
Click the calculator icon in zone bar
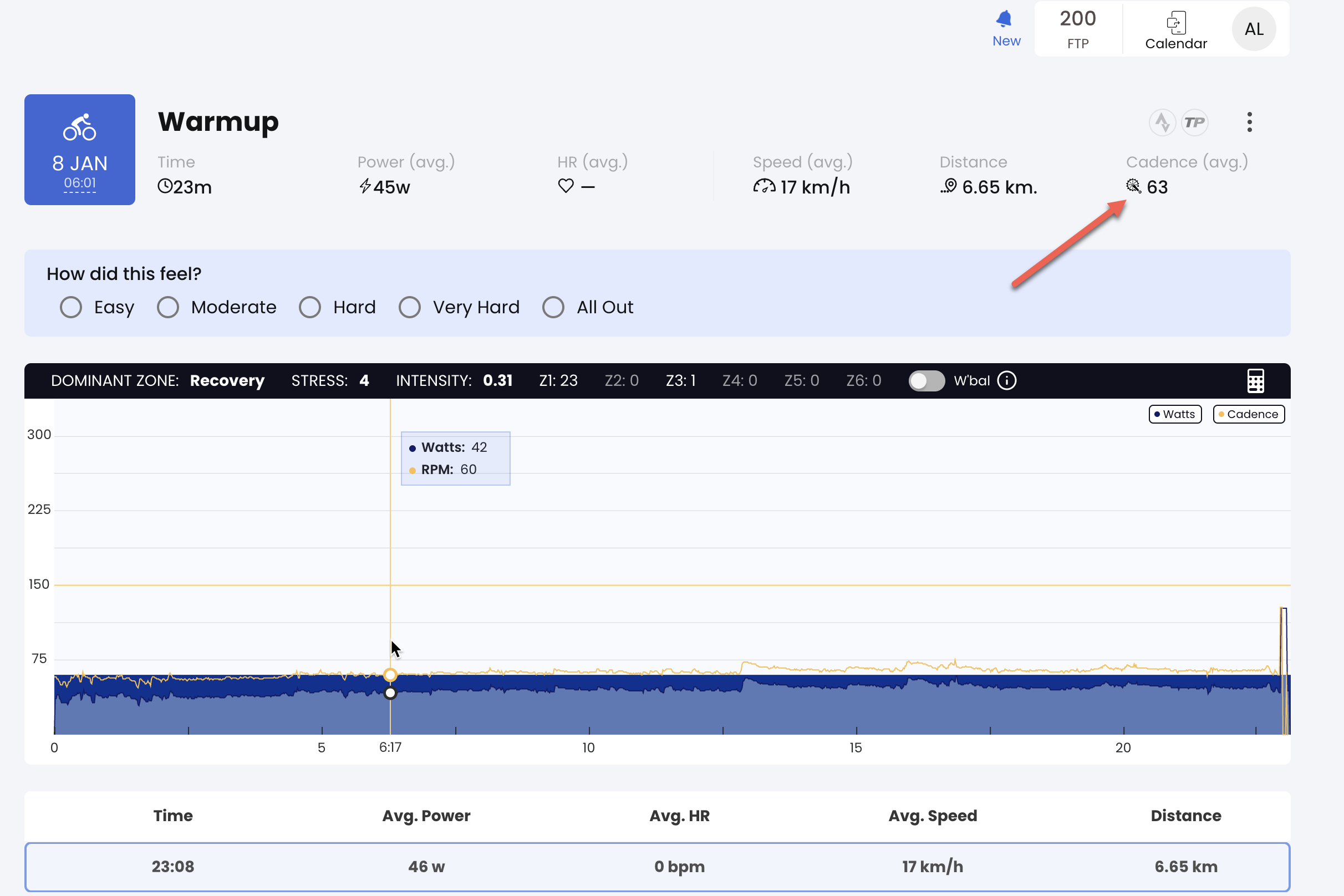[x=1255, y=380]
